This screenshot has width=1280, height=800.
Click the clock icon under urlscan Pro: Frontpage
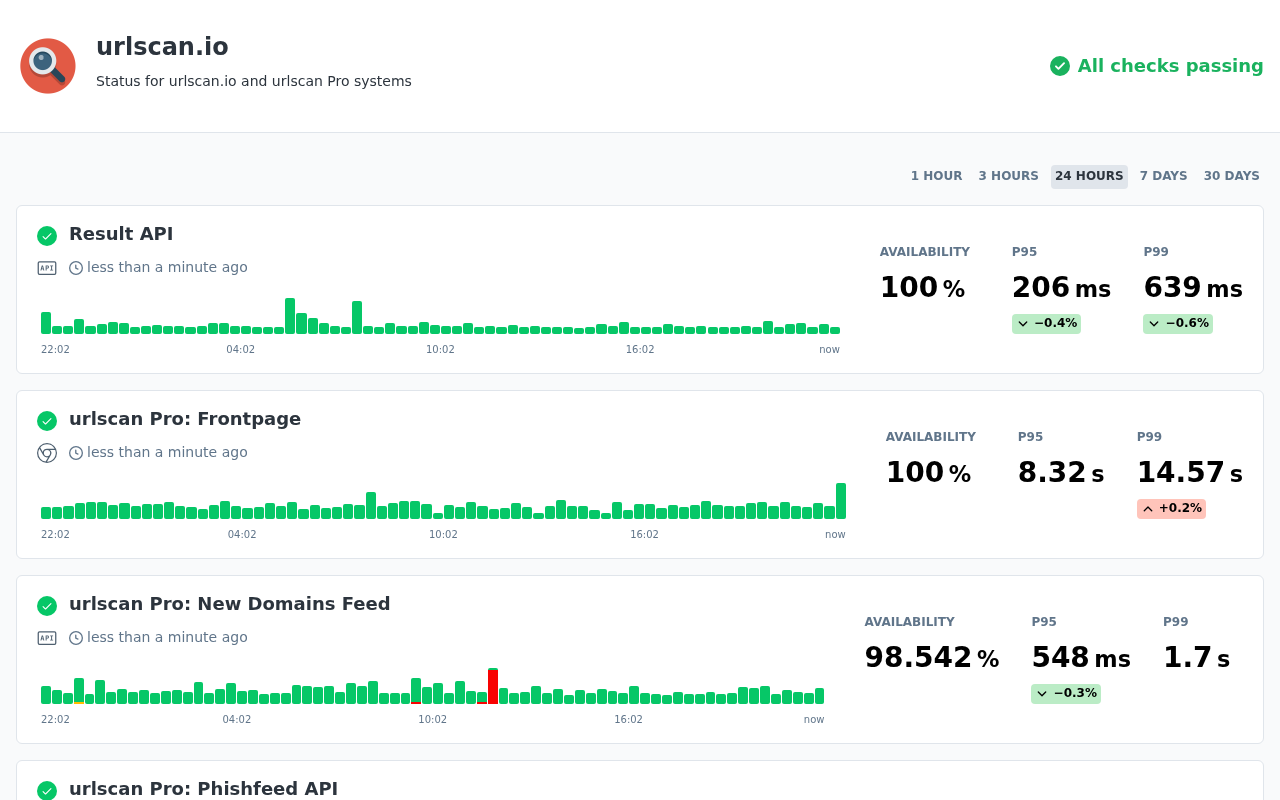click(x=76, y=453)
